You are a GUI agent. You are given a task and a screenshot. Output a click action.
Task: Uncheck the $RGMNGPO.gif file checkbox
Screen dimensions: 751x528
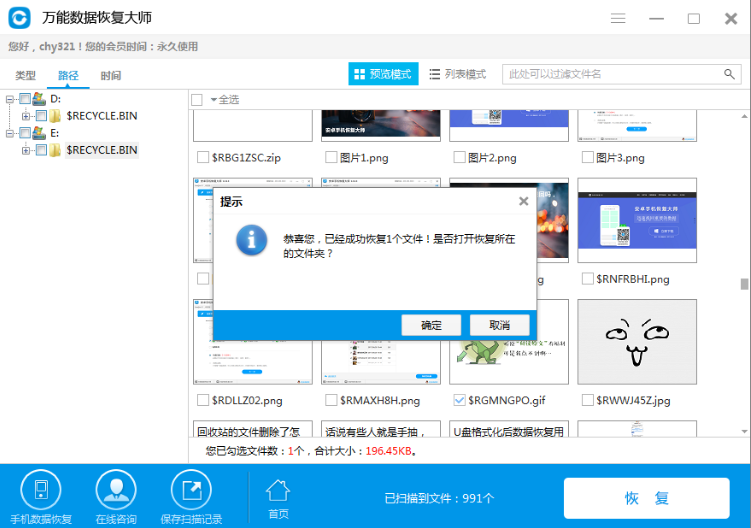click(x=459, y=400)
